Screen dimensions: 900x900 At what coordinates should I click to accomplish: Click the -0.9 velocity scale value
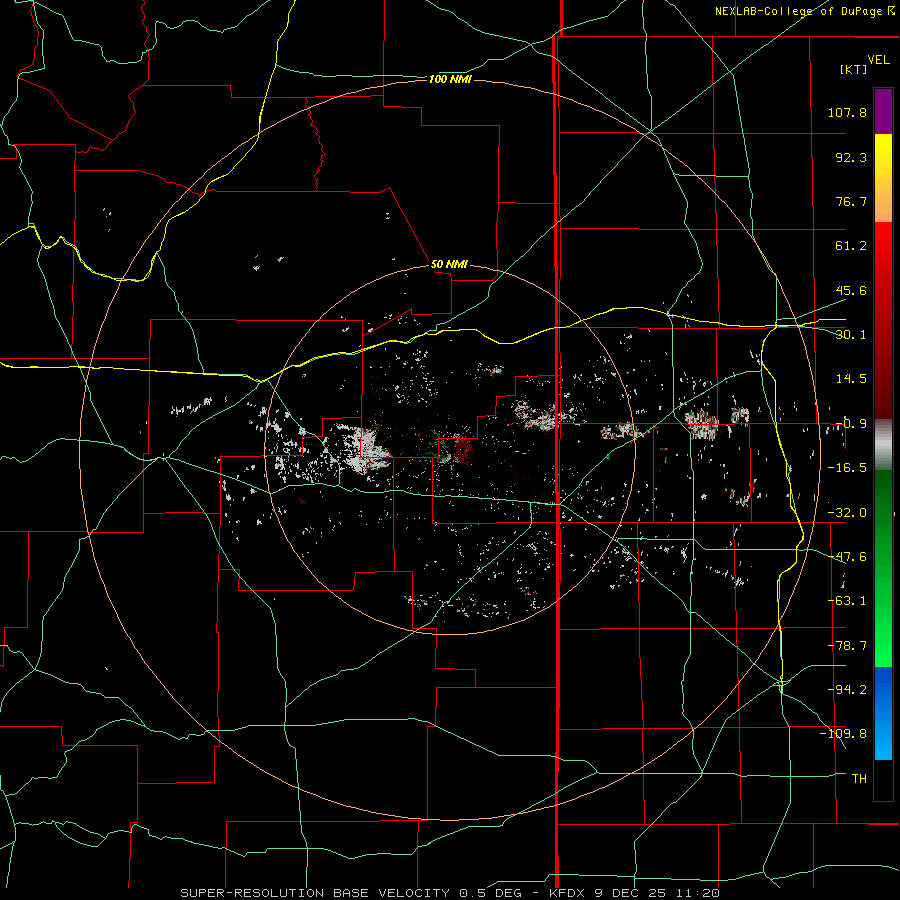pos(851,424)
